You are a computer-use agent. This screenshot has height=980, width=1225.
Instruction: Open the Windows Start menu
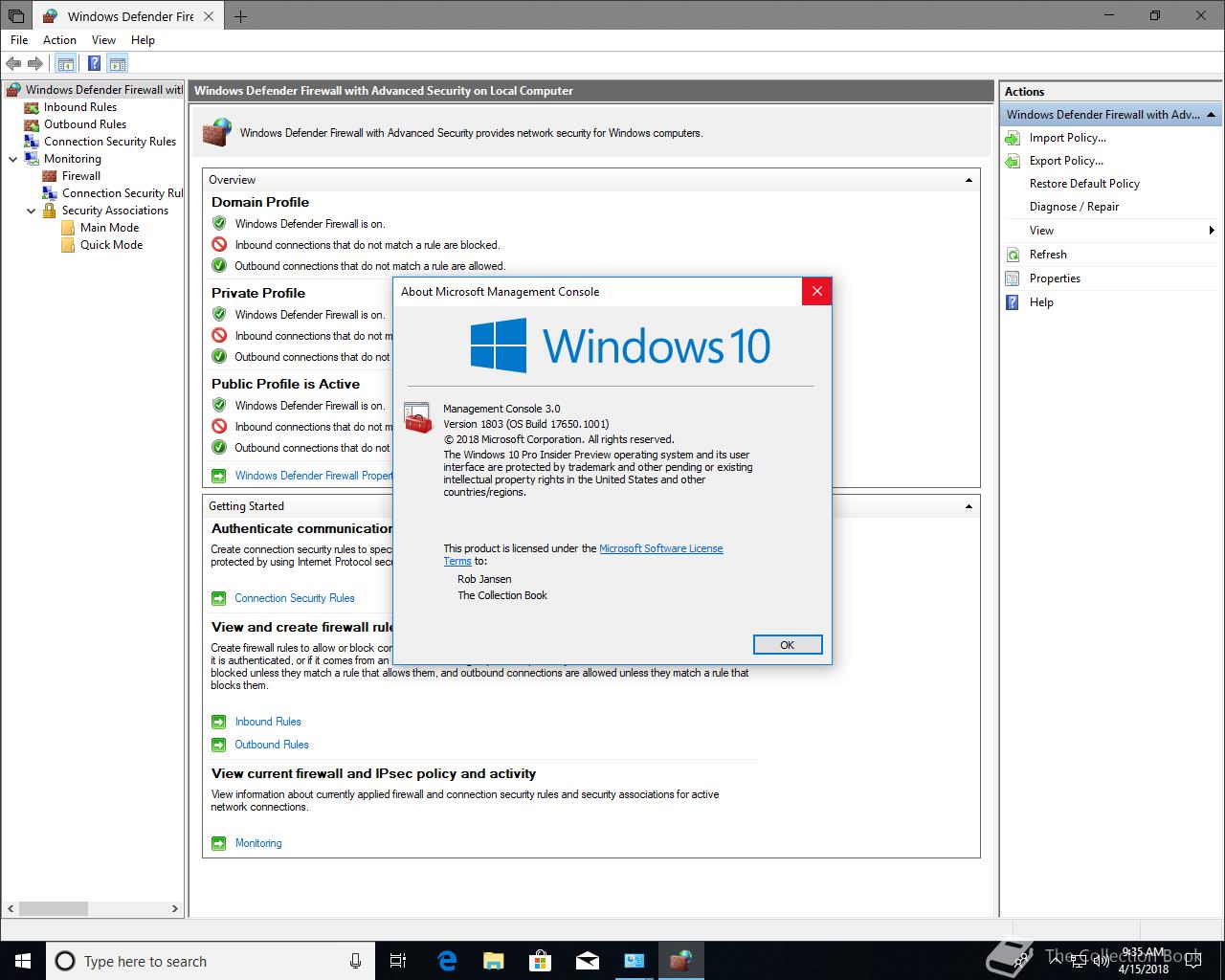pos(23,961)
